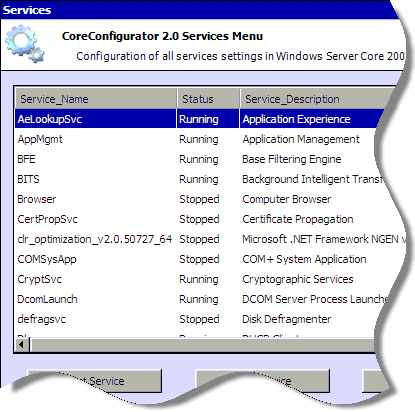415x412 pixels.
Task: Click the Service_Name column header
Action: (96, 99)
